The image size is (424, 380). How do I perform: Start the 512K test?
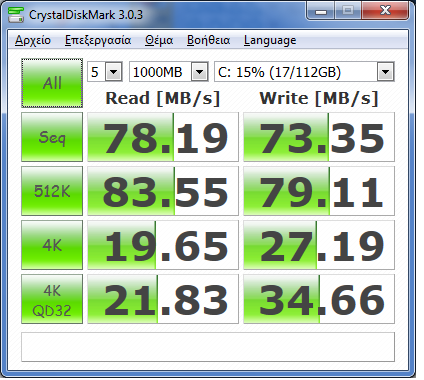click(x=52, y=191)
